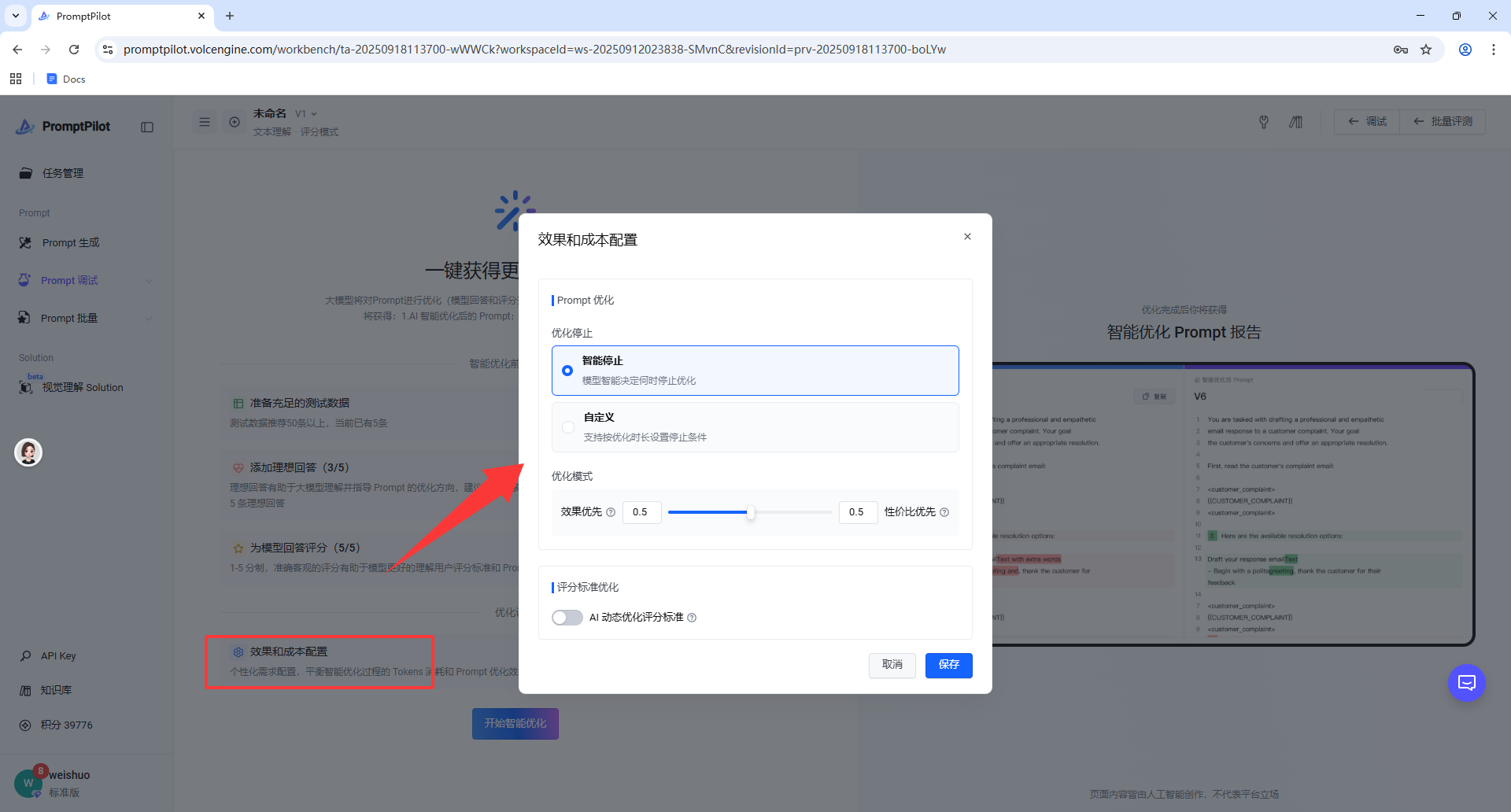
Task: Click the 调试 button in header
Action: [x=1368, y=122]
